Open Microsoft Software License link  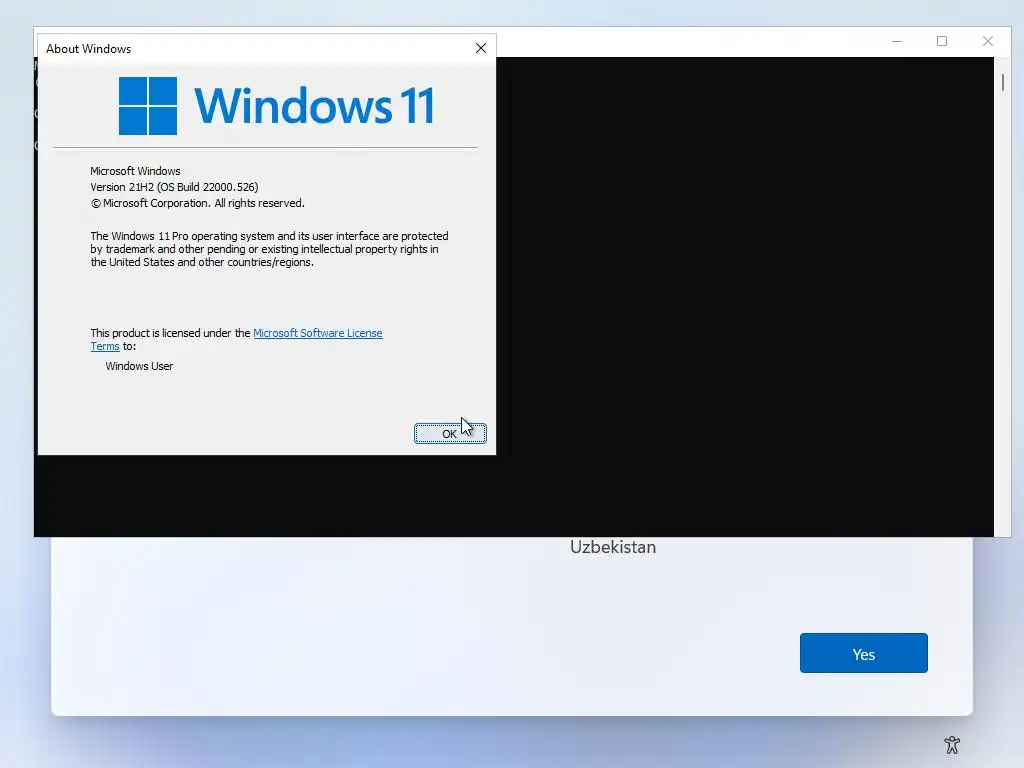(x=317, y=333)
